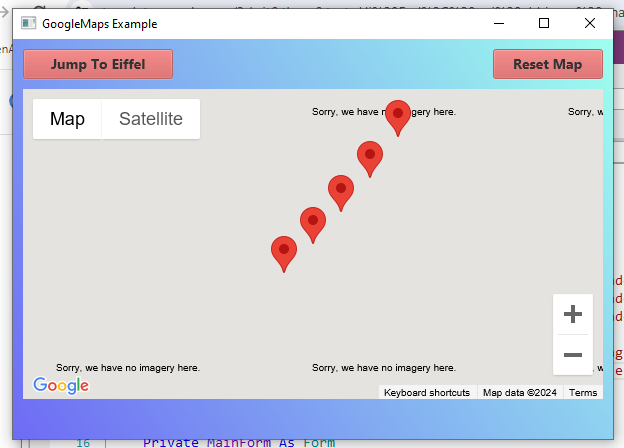
Task: Minimize the GoogleMaps Example window
Action: pyautogui.click(x=499, y=23)
